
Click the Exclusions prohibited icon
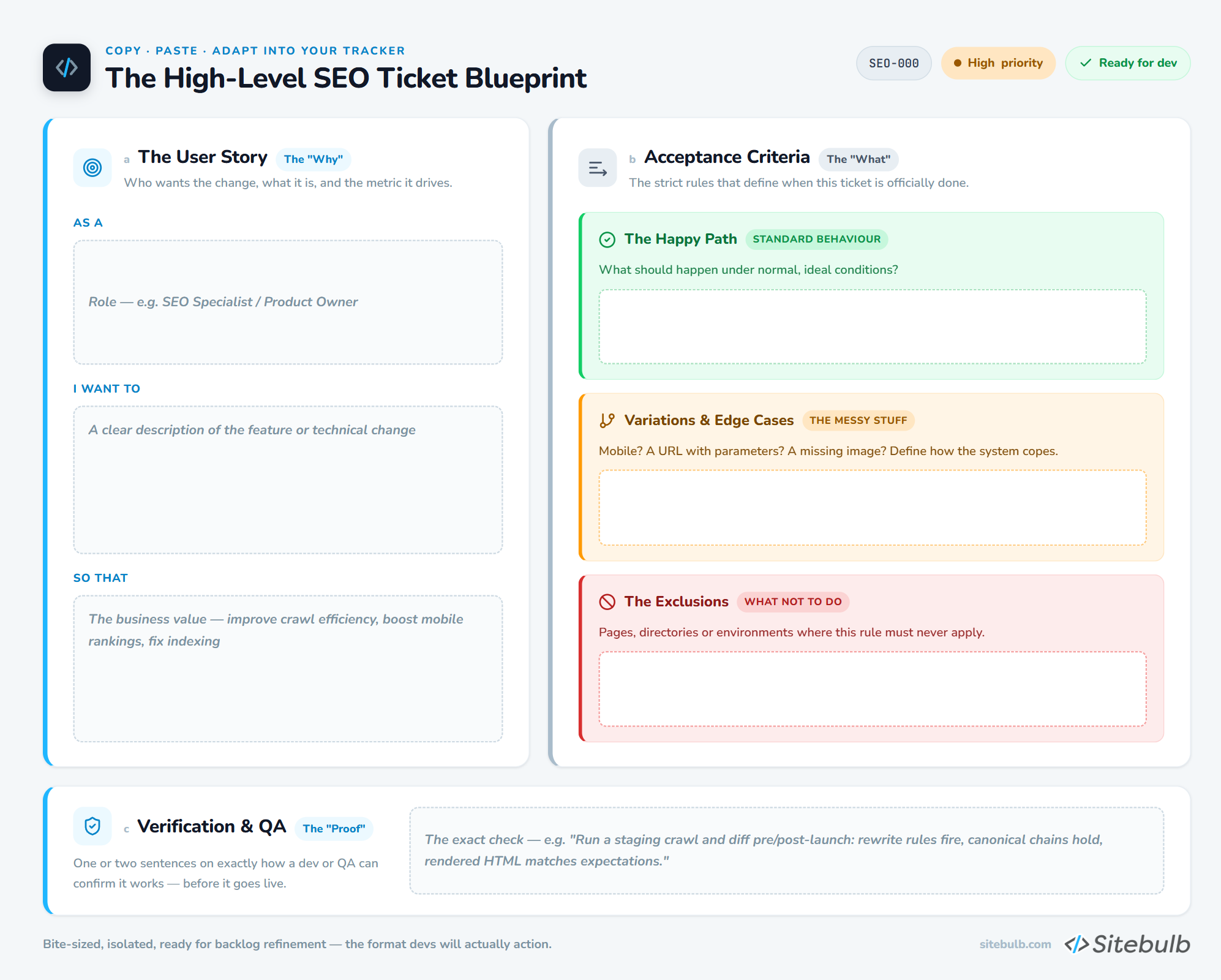click(607, 602)
